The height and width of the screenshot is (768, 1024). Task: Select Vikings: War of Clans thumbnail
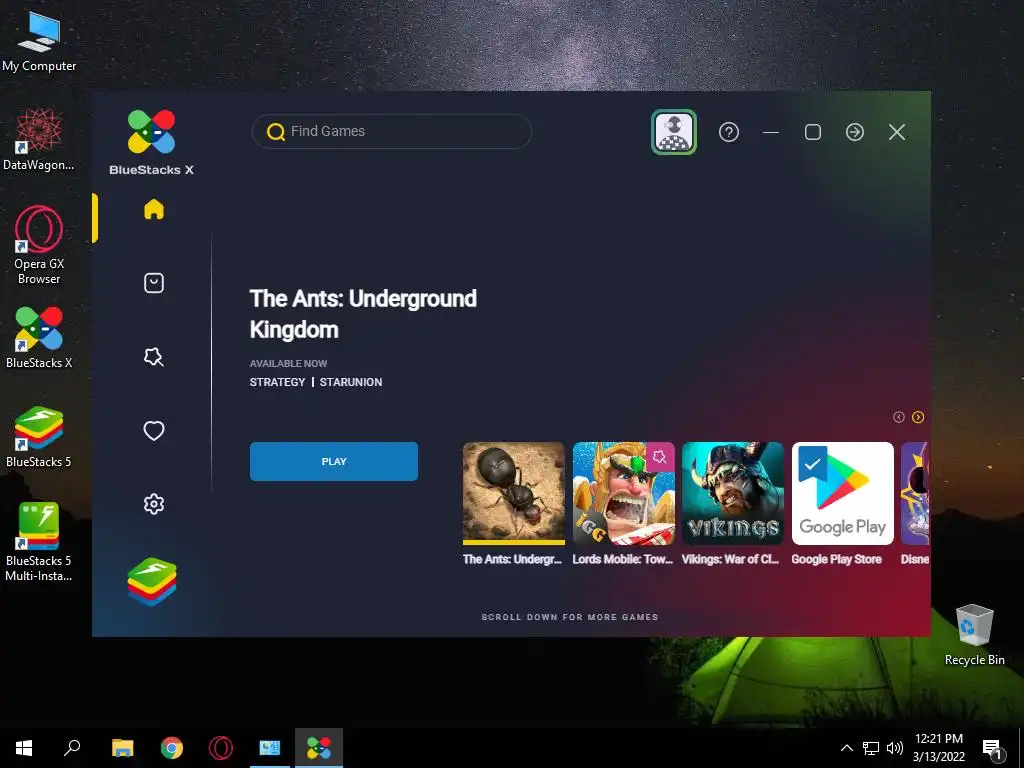[x=733, y=493]
